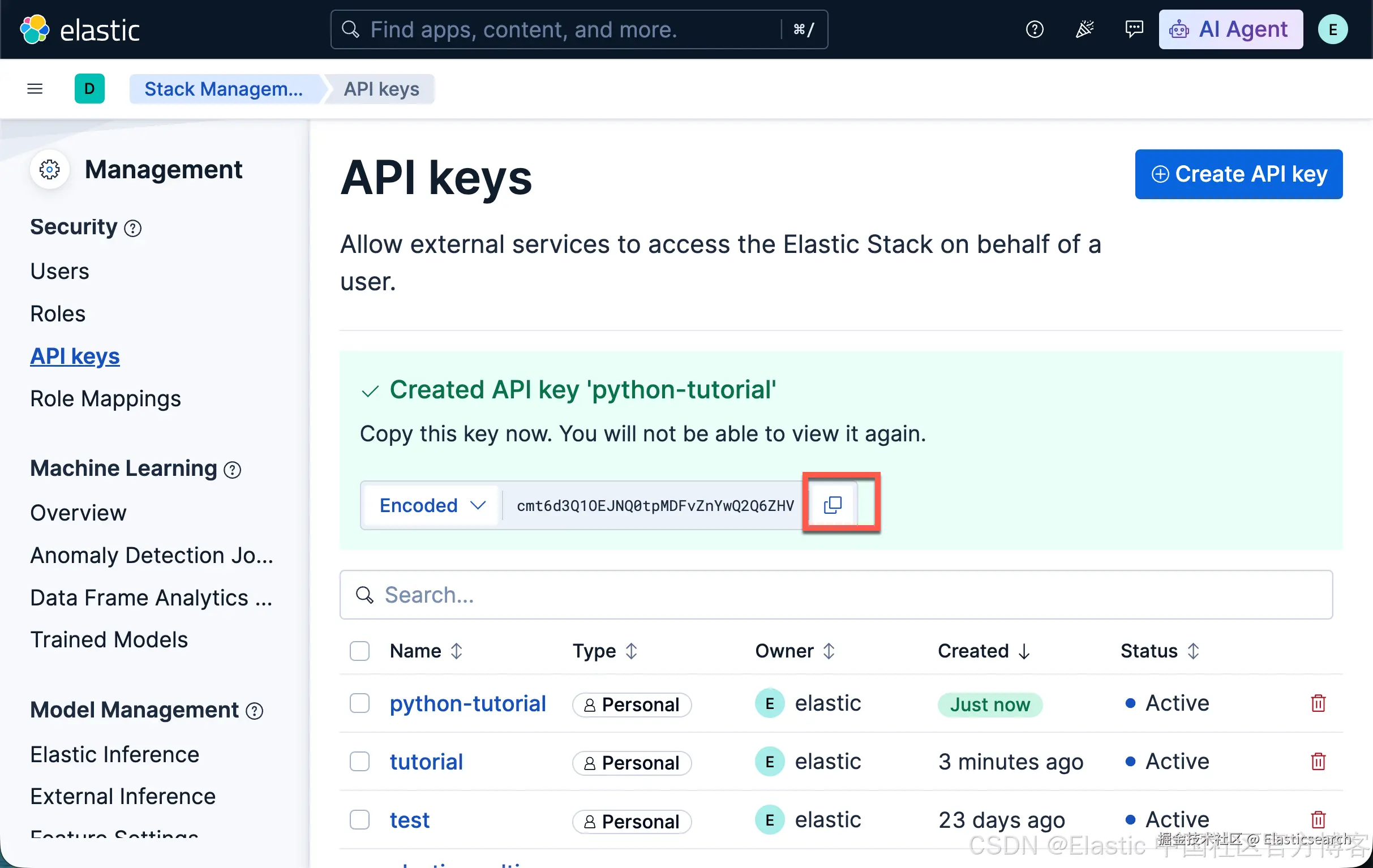Sort the table by Type
The width and height of the screenshot is (1373, 868).
click(x=604, y=651)
